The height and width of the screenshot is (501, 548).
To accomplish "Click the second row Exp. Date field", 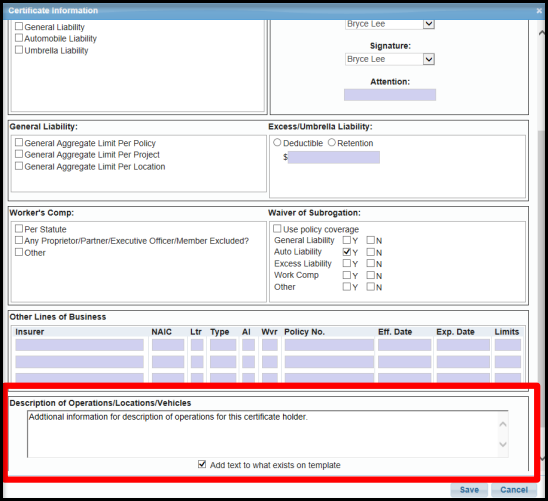I will (x=463, y=362).
